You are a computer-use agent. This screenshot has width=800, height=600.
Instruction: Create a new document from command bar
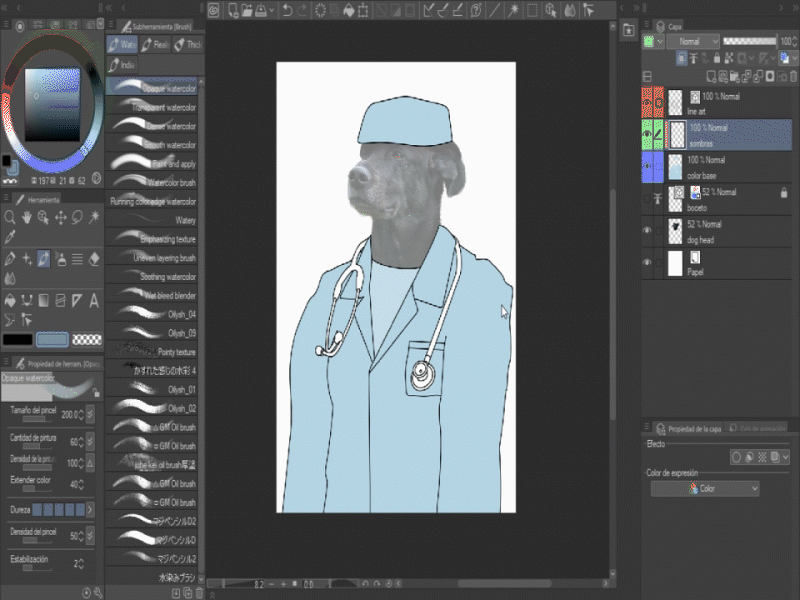click(233, 10)
